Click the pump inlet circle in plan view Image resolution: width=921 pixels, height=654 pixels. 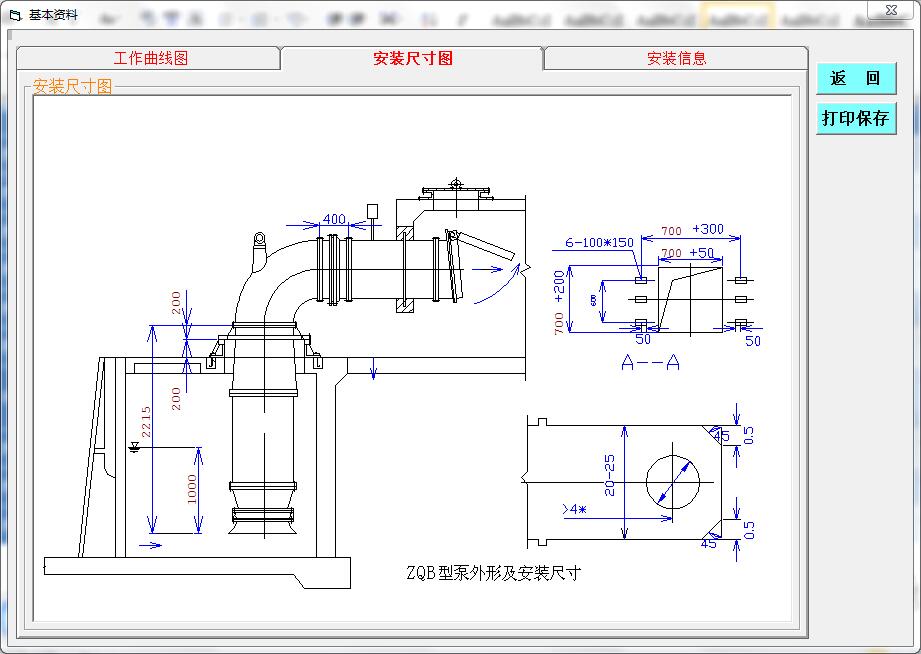[x=673, y=482]
